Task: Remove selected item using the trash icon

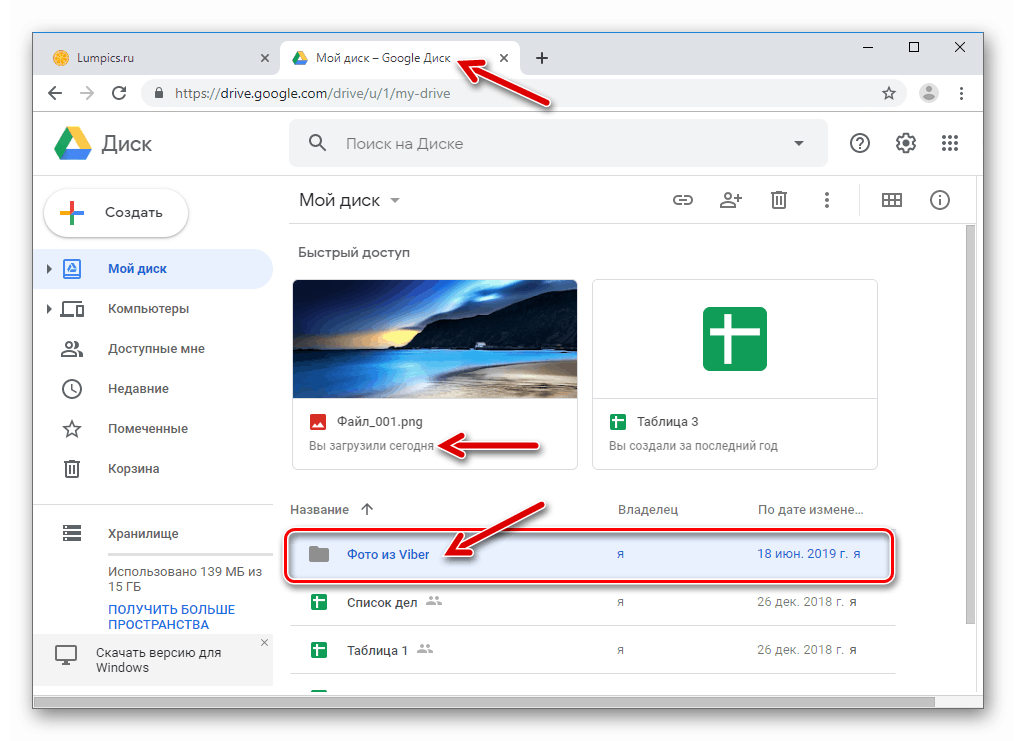Action: point(779,200)
